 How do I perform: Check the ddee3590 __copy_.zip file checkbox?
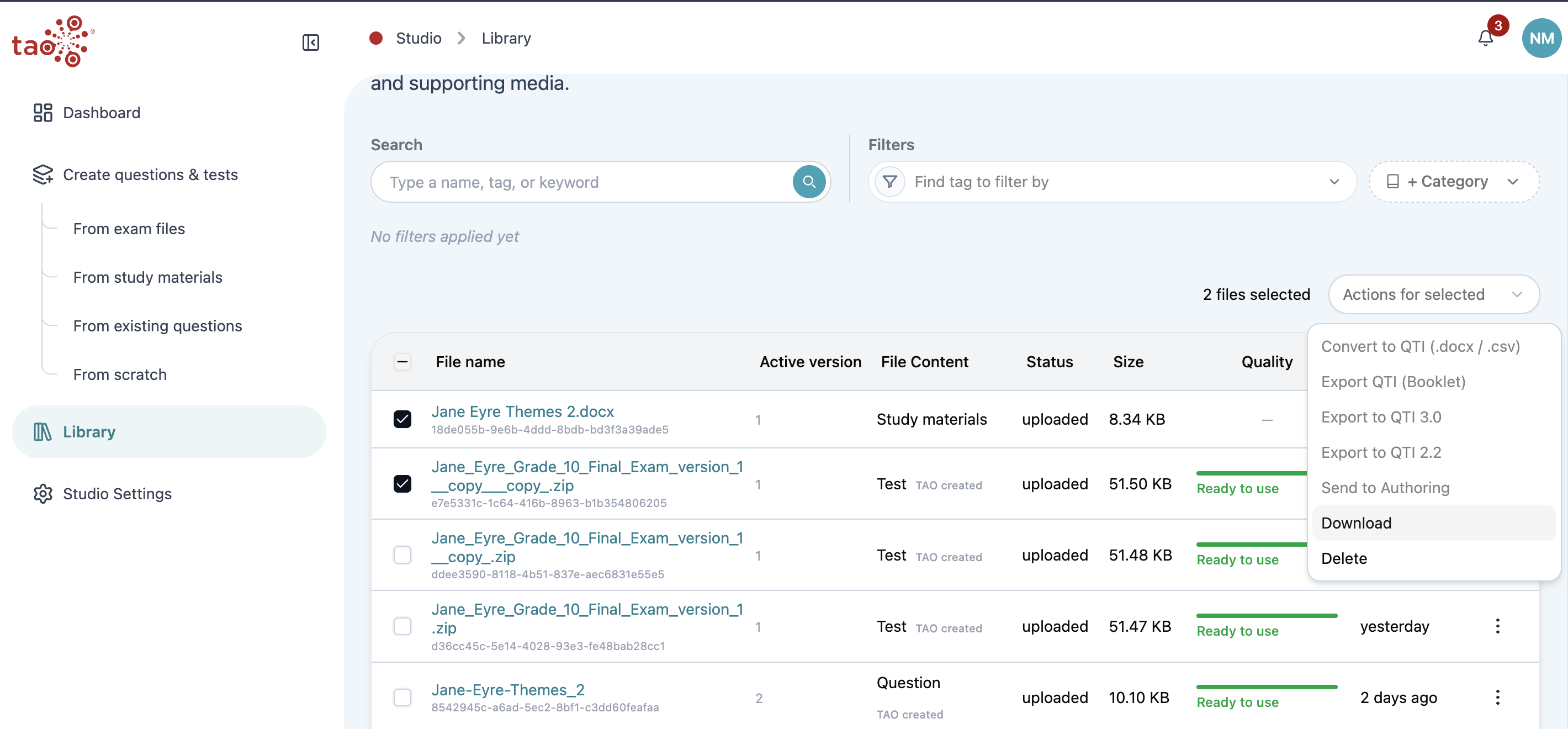tap(402, 555)
